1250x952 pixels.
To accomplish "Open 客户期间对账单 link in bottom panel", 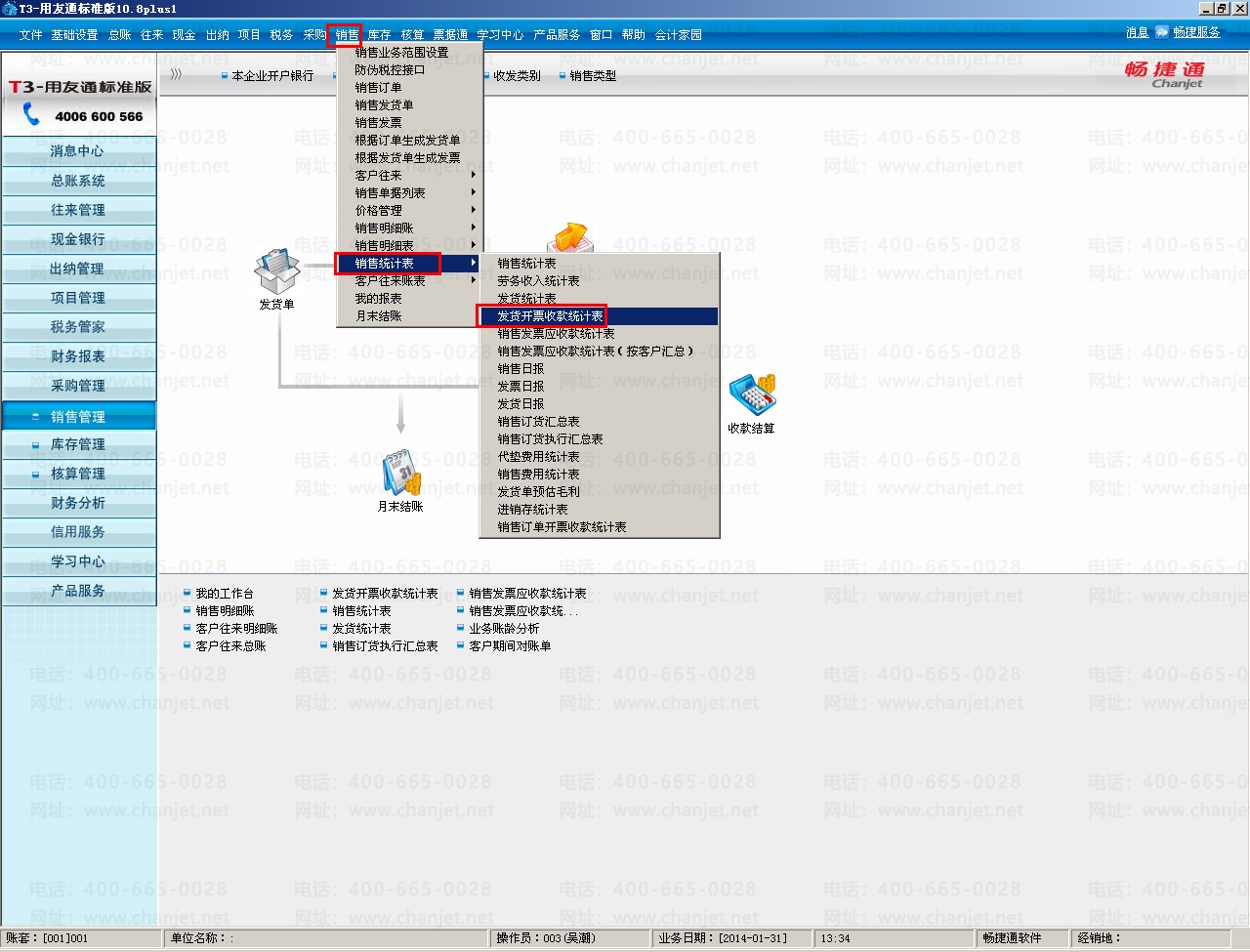I will tap(510, 646).
